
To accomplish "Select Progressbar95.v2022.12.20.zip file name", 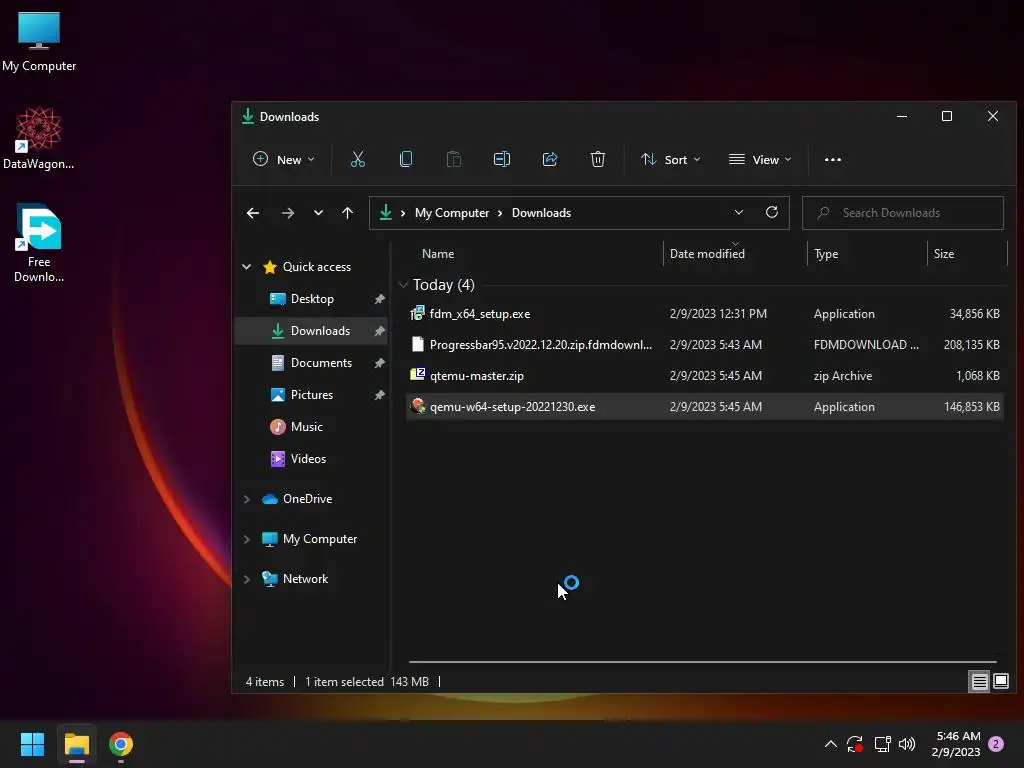I will (x=541, y=344).
